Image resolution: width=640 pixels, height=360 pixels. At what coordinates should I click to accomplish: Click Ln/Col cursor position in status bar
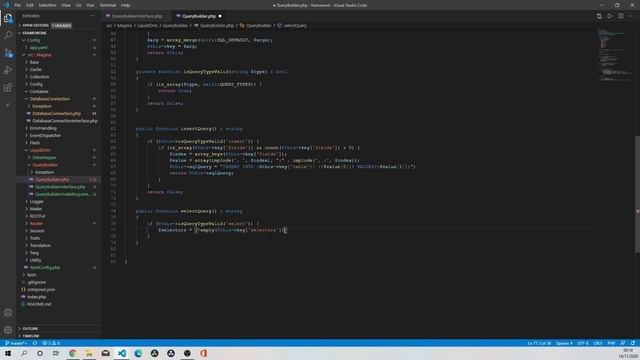tap(539, 343)
